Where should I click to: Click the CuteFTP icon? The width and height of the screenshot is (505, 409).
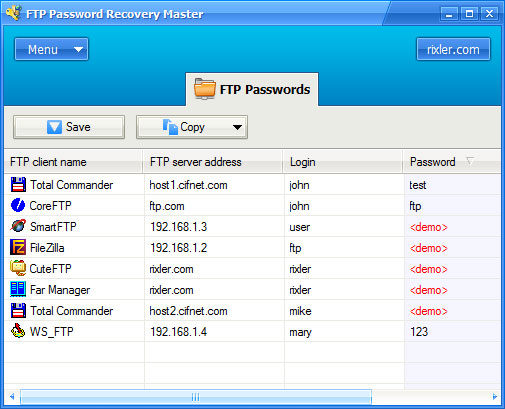[18, 268]
